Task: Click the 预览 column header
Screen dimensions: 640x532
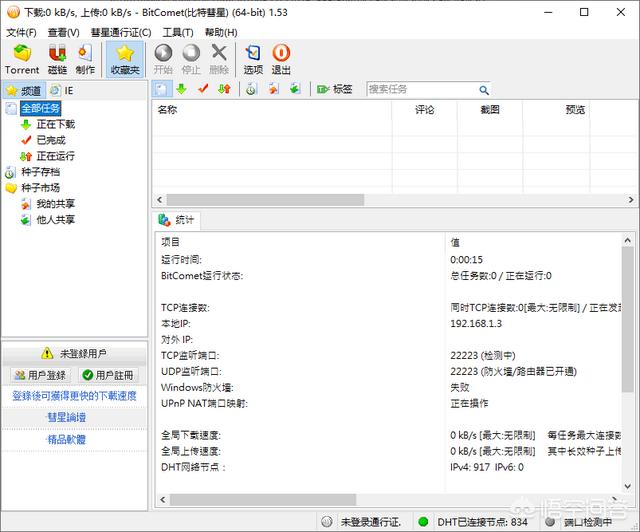Action: pyautogui.click(x=556, y=109)
